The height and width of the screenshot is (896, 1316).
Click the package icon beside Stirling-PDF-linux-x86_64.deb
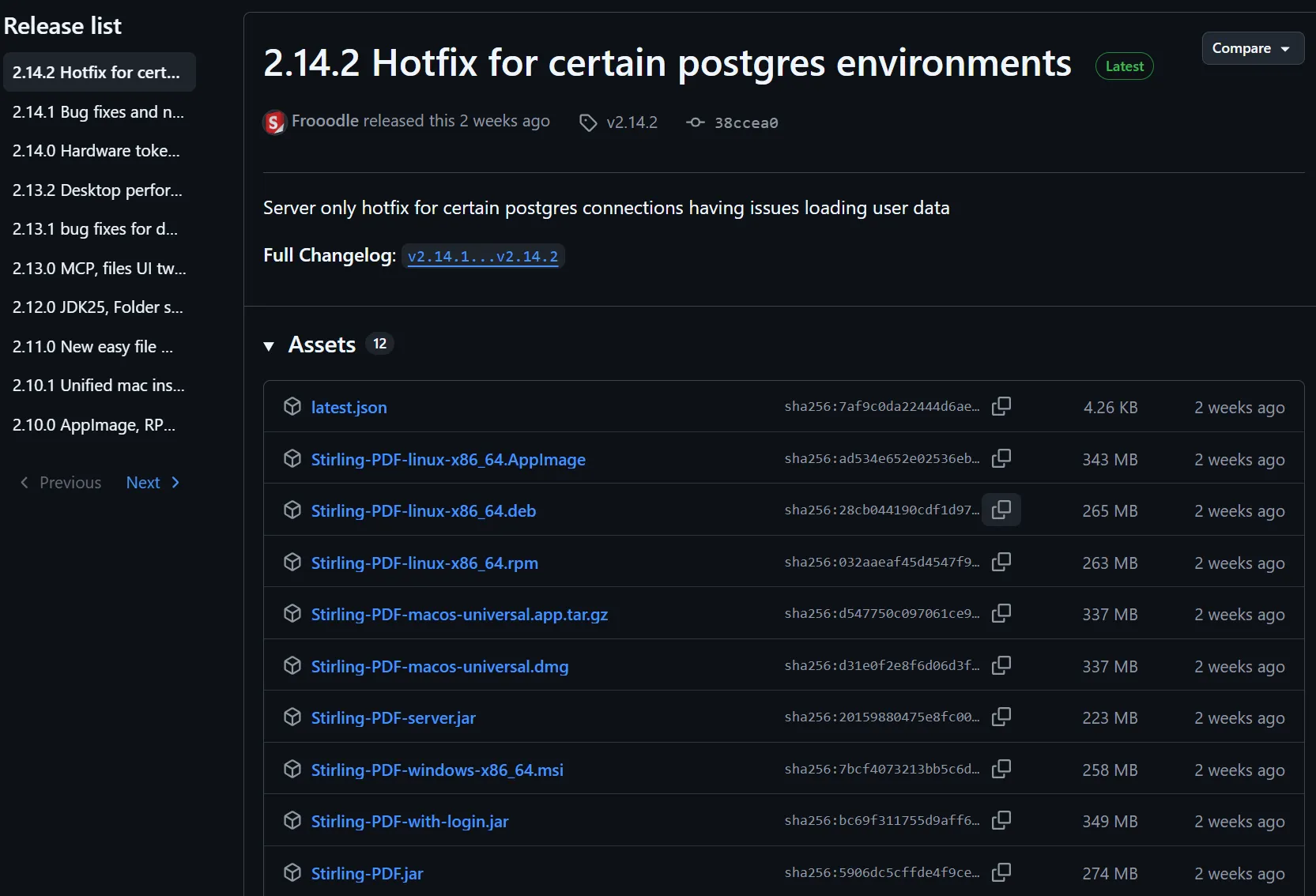pos(292,510)
